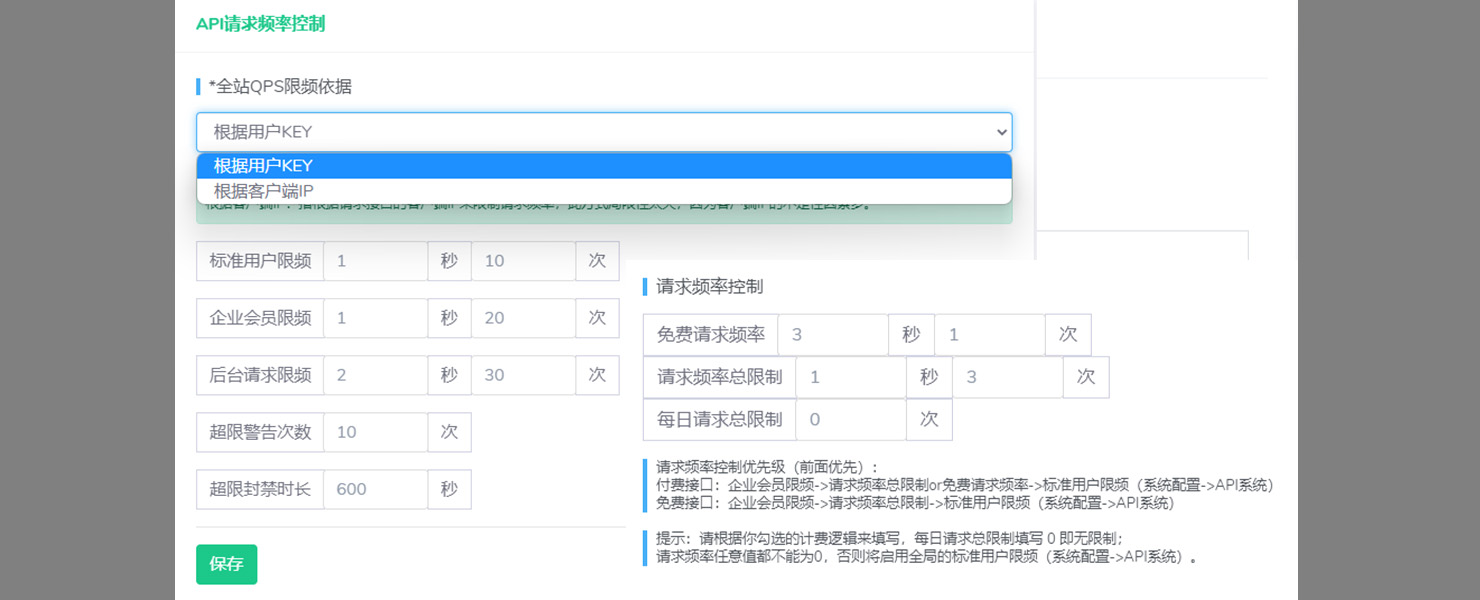
Task: Click 标准用户限频 seconds input field
Action: [x=375, y=261]
